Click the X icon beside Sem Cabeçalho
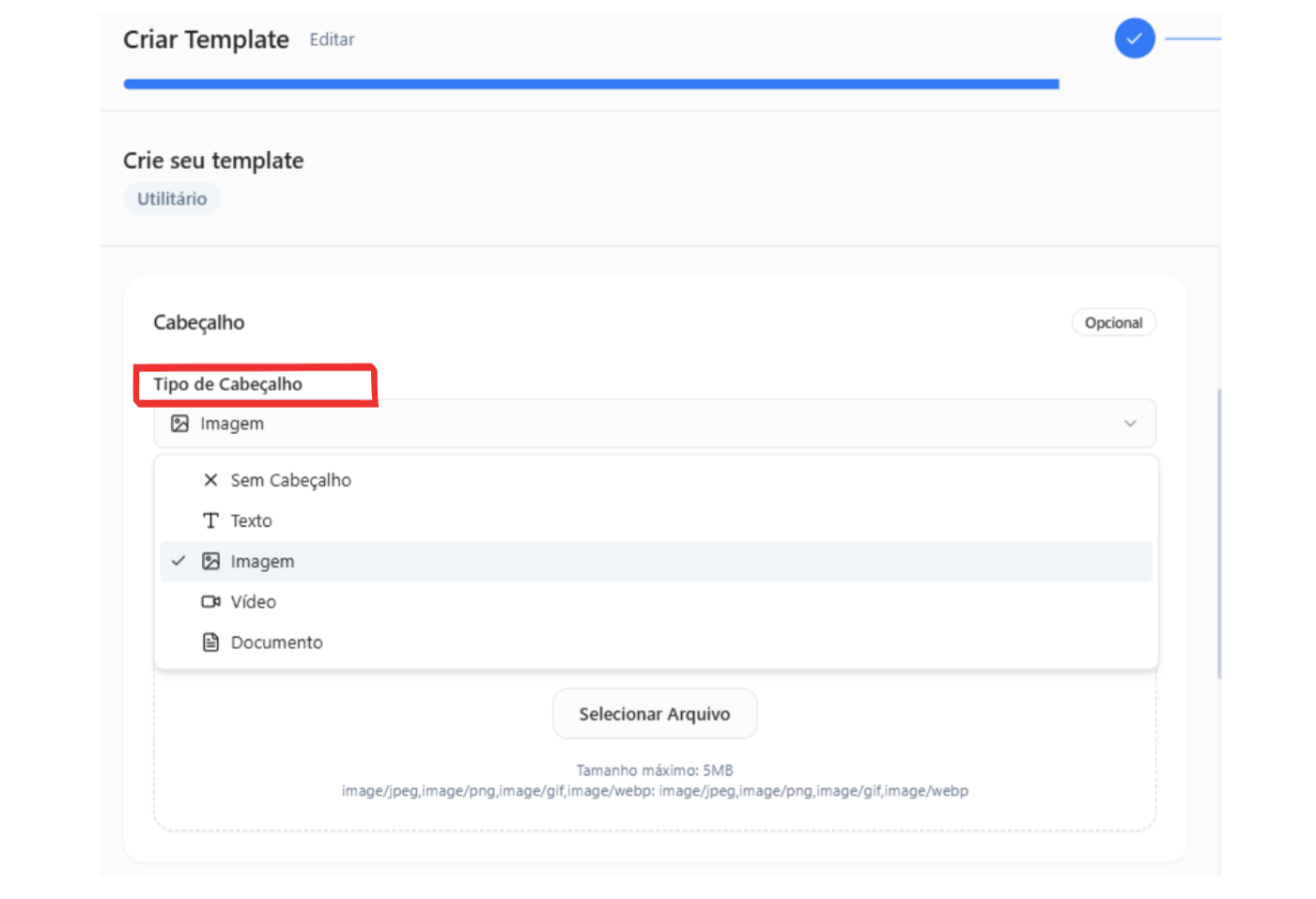This screenshot has height=899, width=1316. click(x=210, y=480)
